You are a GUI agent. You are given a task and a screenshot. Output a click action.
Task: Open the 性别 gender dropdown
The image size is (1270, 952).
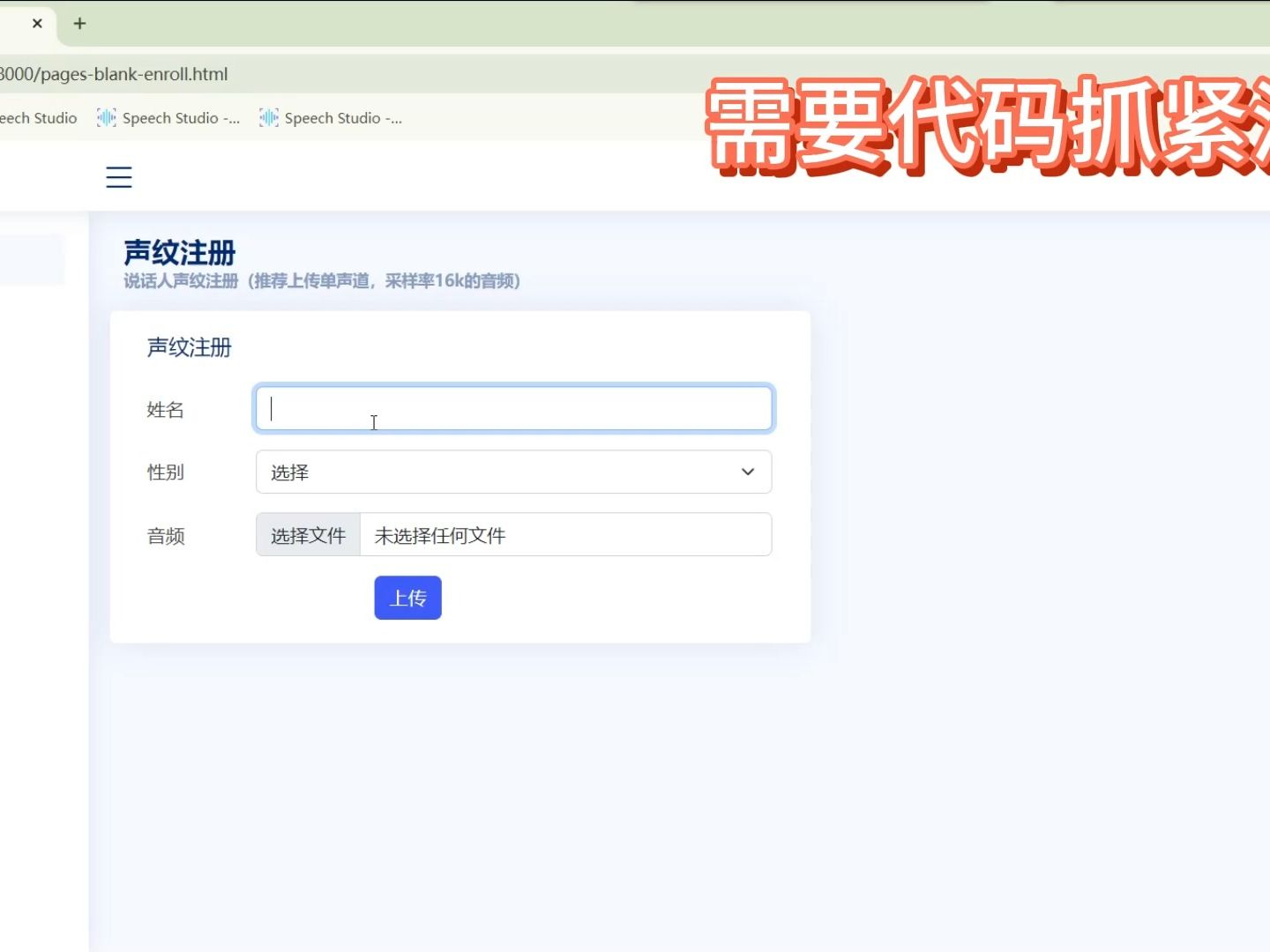(x=514, y=472)
